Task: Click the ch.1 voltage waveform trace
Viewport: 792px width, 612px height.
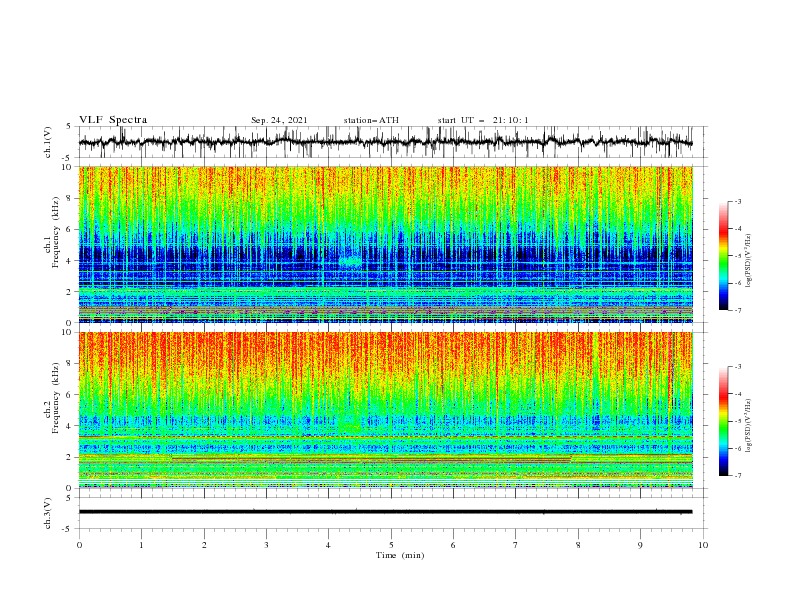Action: pyautogui.click(x=385, y=142)
